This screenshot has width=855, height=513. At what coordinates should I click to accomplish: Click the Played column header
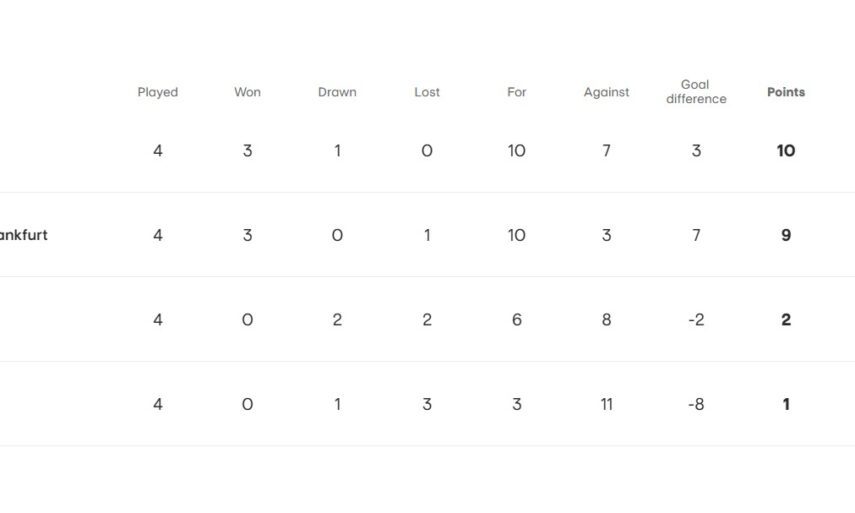[x=157, y=92]
